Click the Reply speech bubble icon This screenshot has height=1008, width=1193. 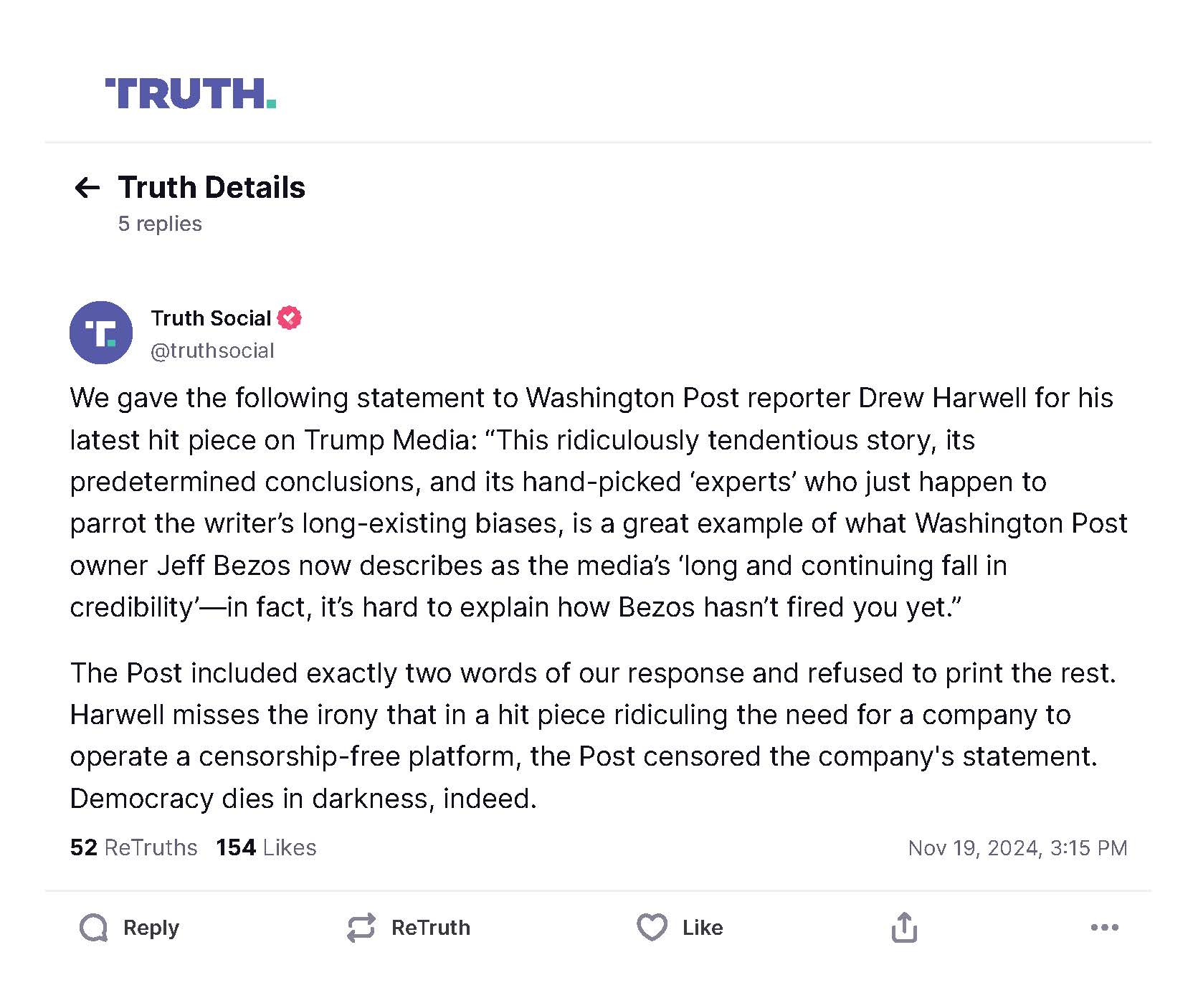coord(94,928)
